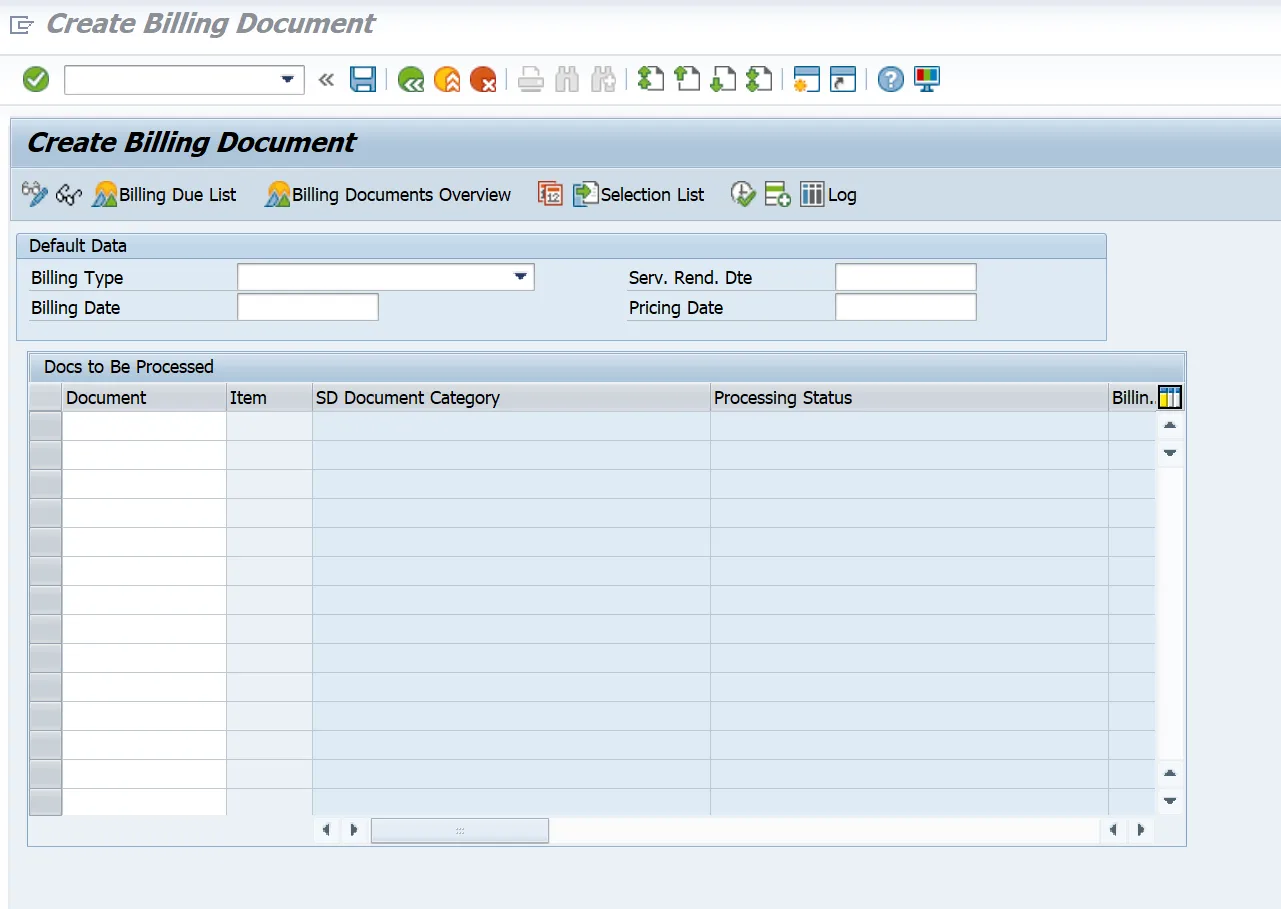This screenshot has width=1281, height=909.
Task: Click the orange Exit icon
Action: [447, 80]
